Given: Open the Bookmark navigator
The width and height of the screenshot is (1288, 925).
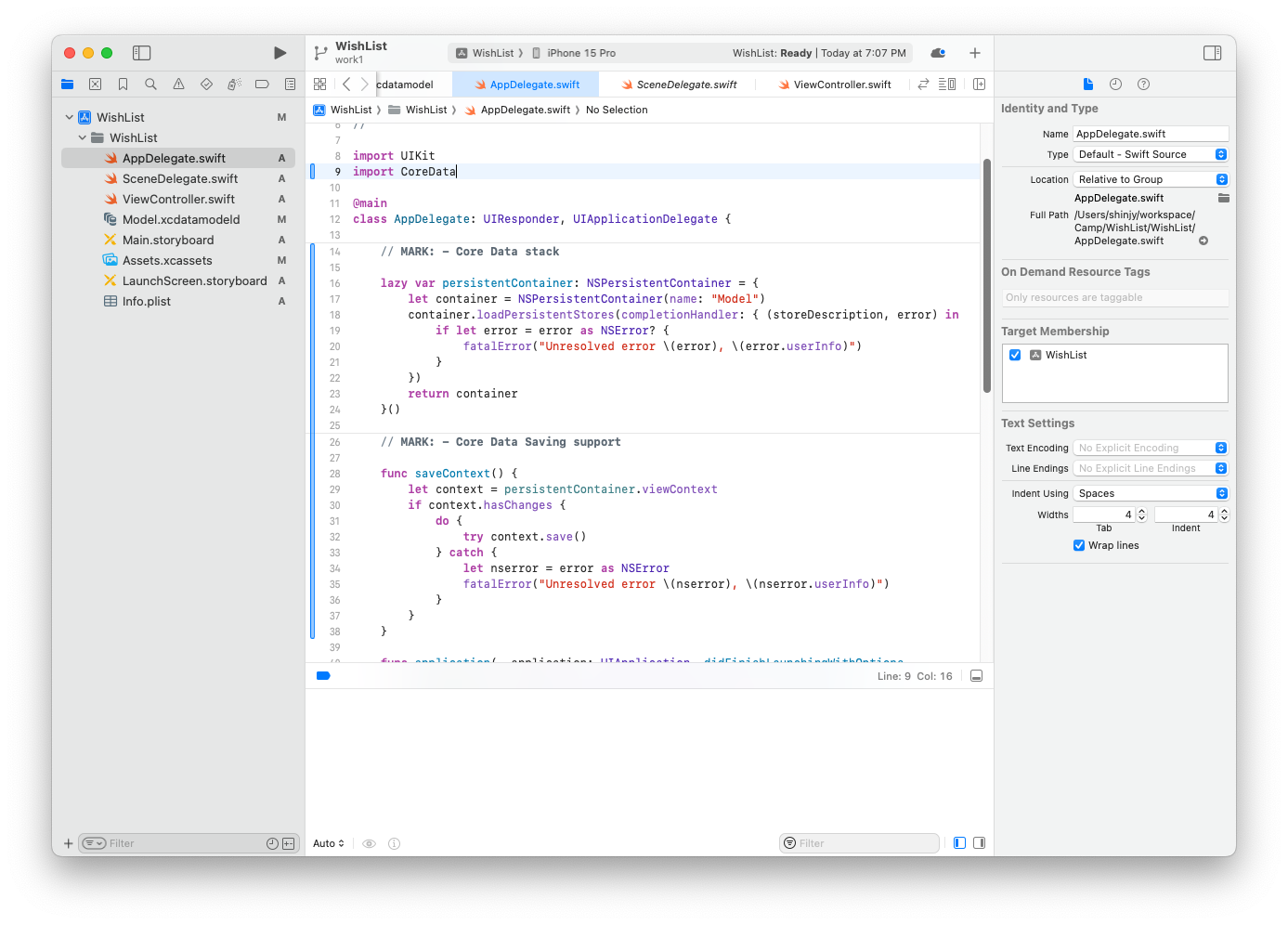Looking at the screenshot, I should [x=123, y=84].
